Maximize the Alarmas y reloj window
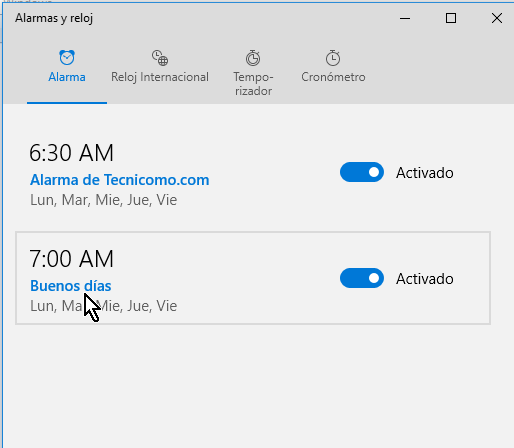 pos(451,18)
